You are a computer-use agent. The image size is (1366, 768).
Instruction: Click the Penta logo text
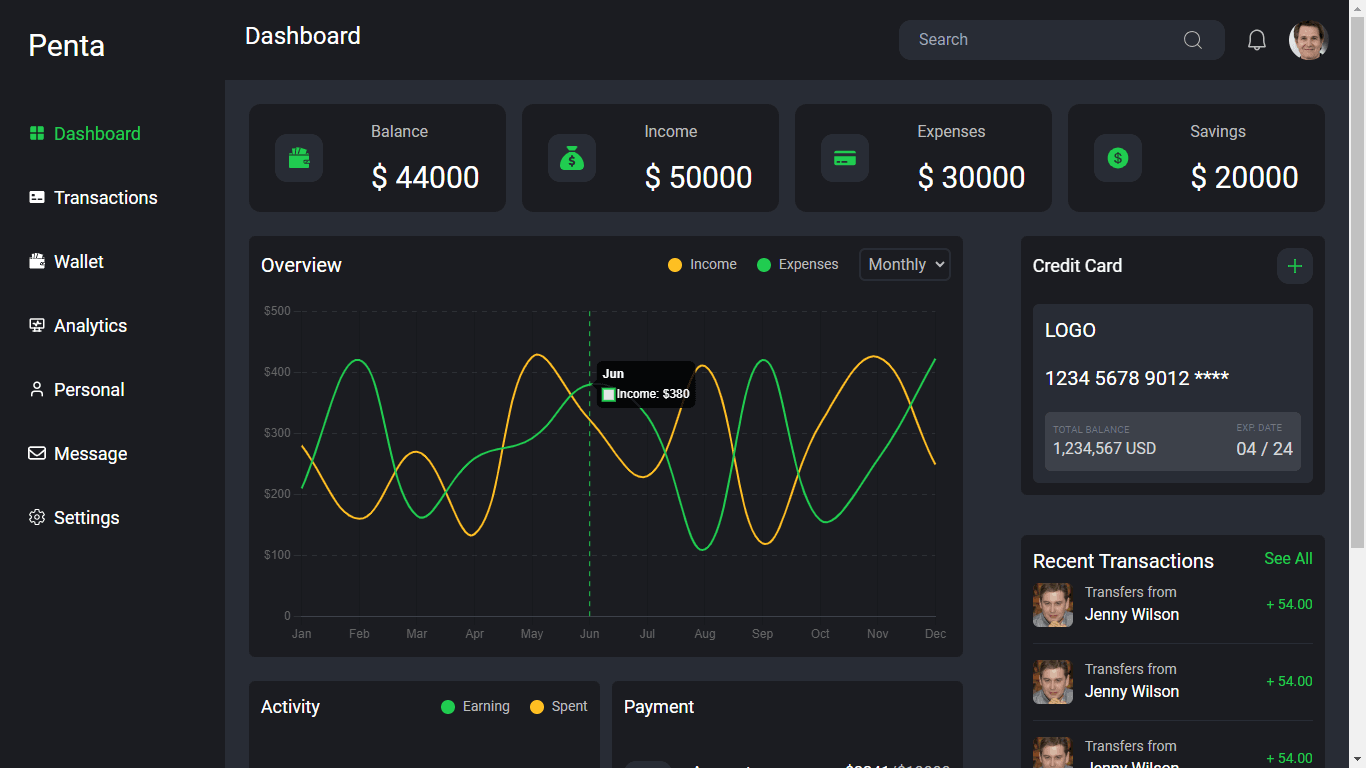pyautogui.click(x=66, y=45)
